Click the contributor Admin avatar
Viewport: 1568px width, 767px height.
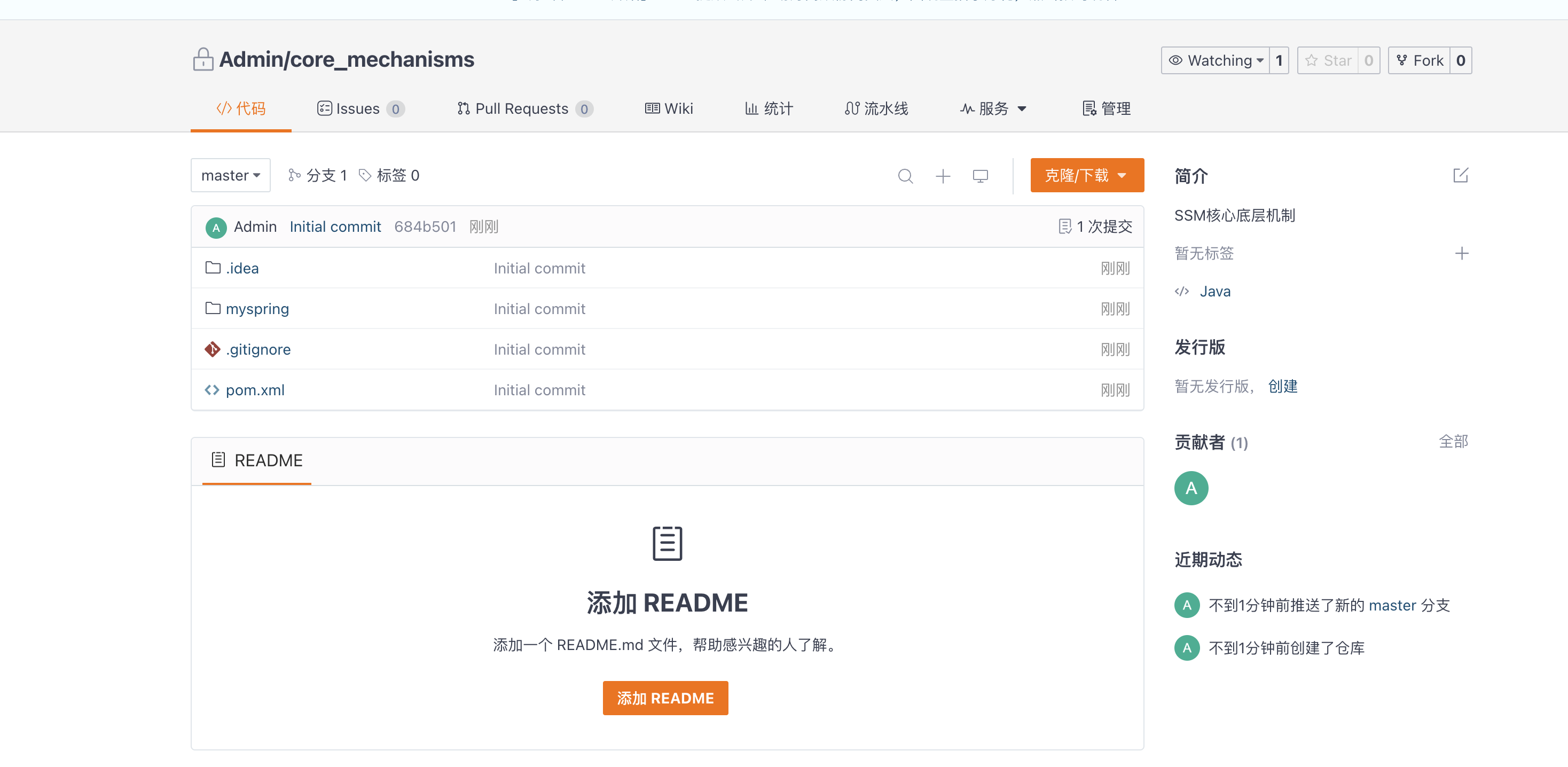(x=1191, y=487)
